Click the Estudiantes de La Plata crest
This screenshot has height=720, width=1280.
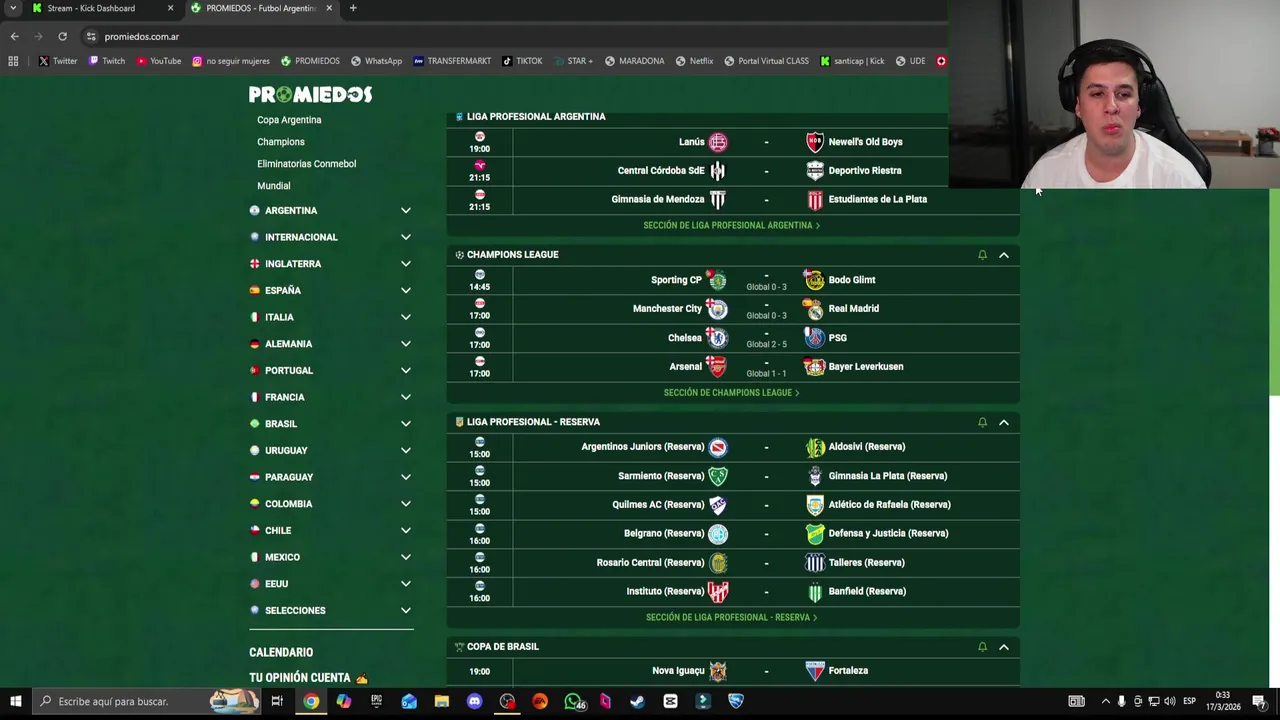(x=815, y=199)
